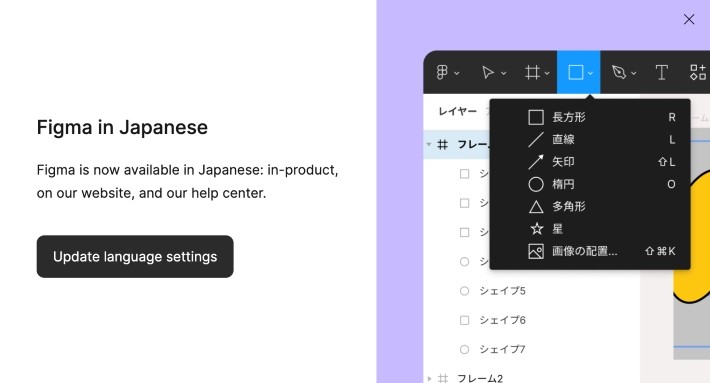This screenshot has width=710, height=383.
Task: Click the Figma in Japanese heading
Action: click(x=122, y=127)
